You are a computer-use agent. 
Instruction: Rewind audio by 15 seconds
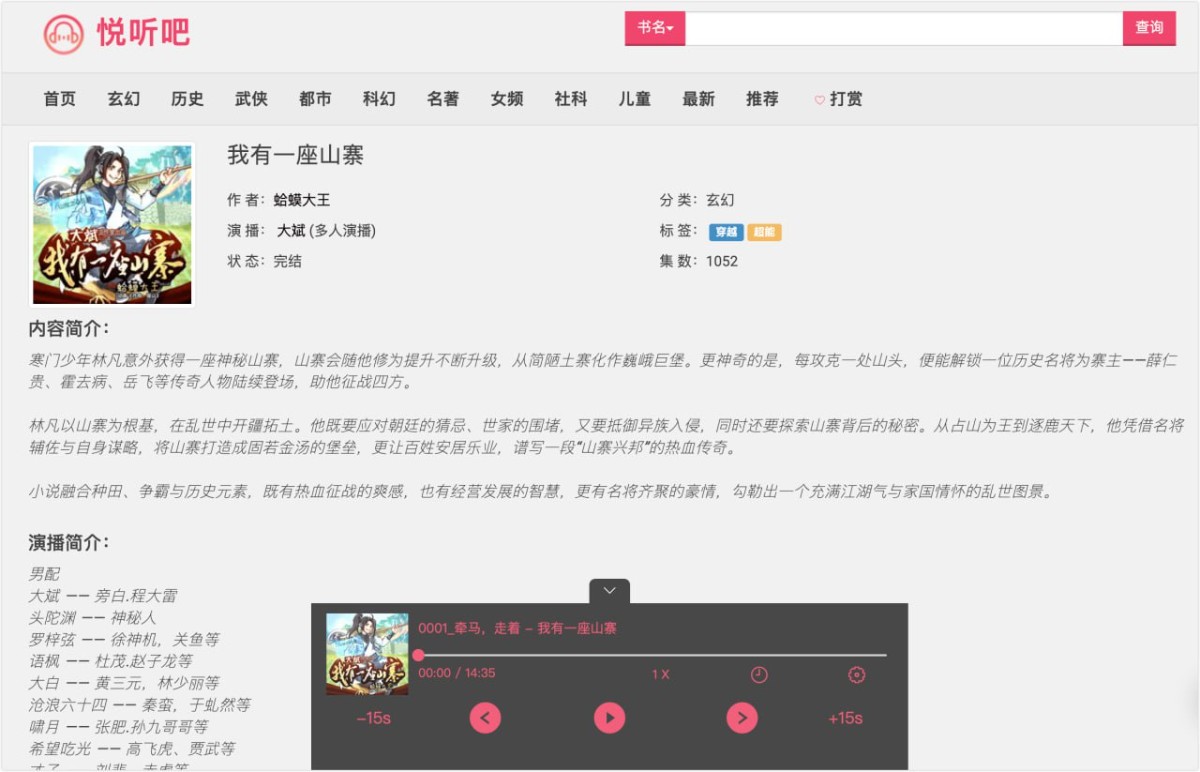click(373, 718)
